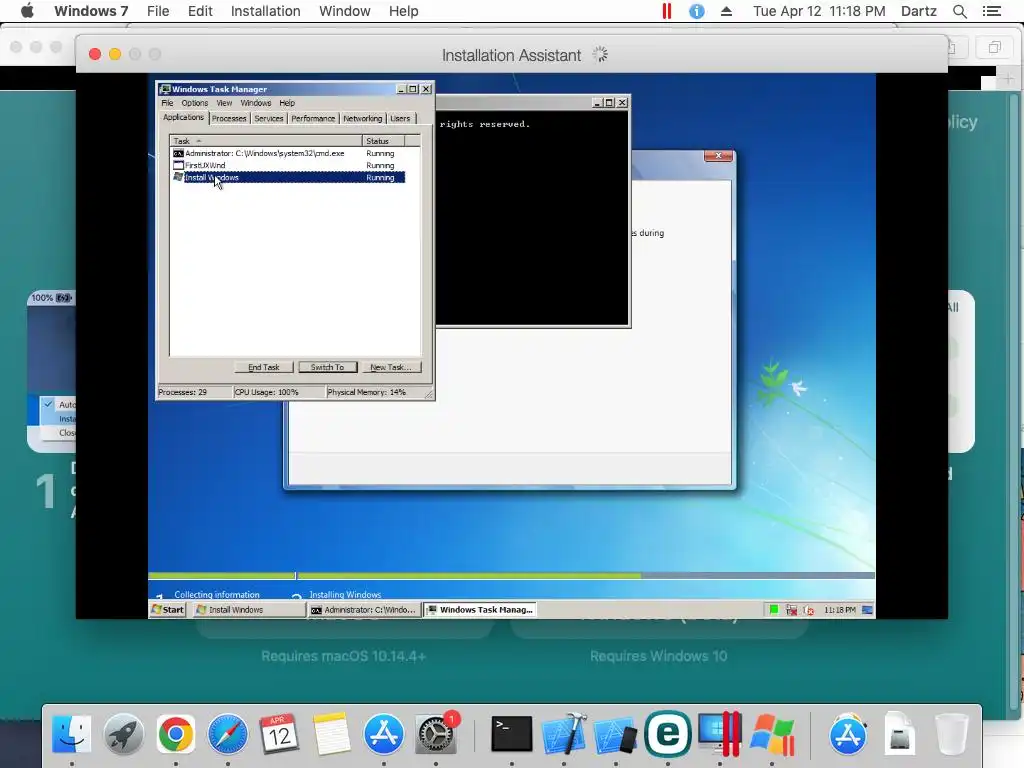Click the menu bar date and time
The width and height of the screenshot is (1024, 768).
[x=819, y=11]
